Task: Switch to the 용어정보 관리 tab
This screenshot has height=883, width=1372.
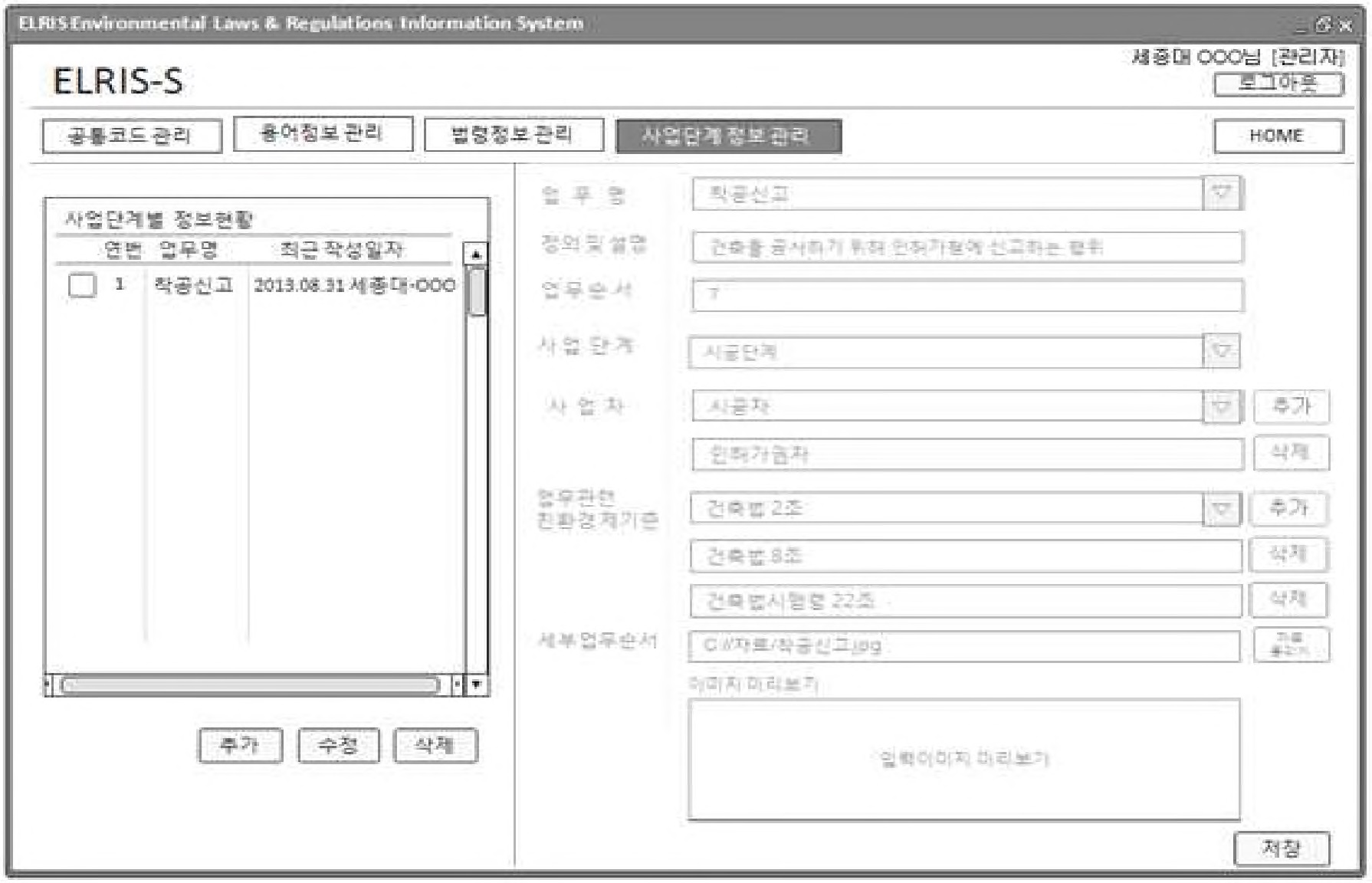Action: tap(323, 134)
